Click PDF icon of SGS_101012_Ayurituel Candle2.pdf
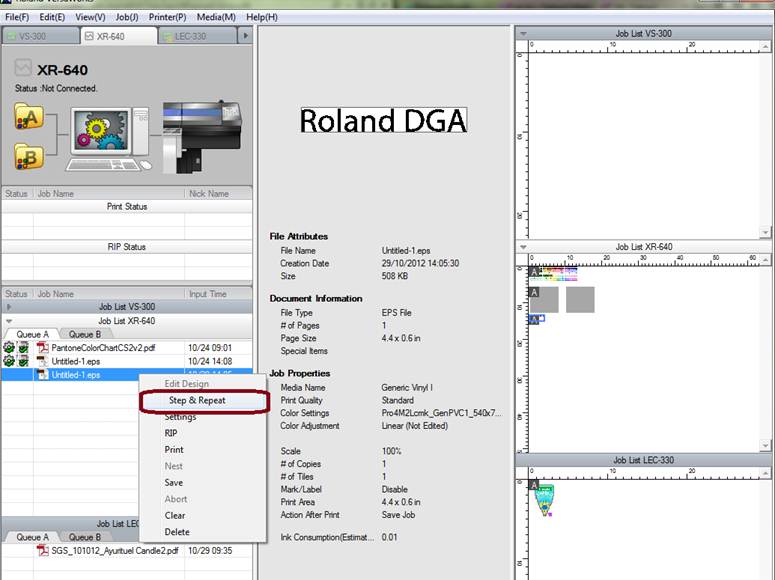 coord(43,550)
